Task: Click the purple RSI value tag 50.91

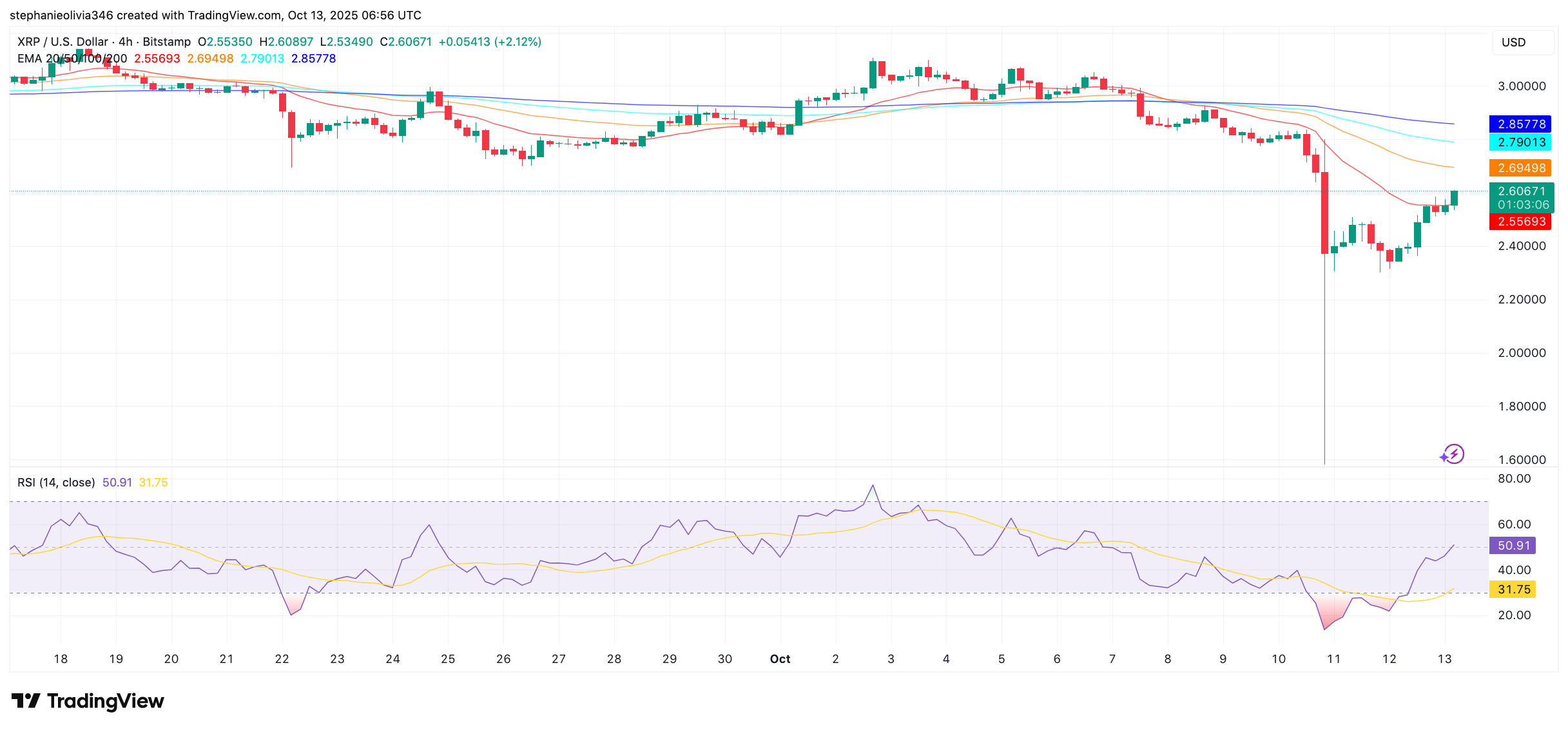Action: click(x=1513, y=546)
